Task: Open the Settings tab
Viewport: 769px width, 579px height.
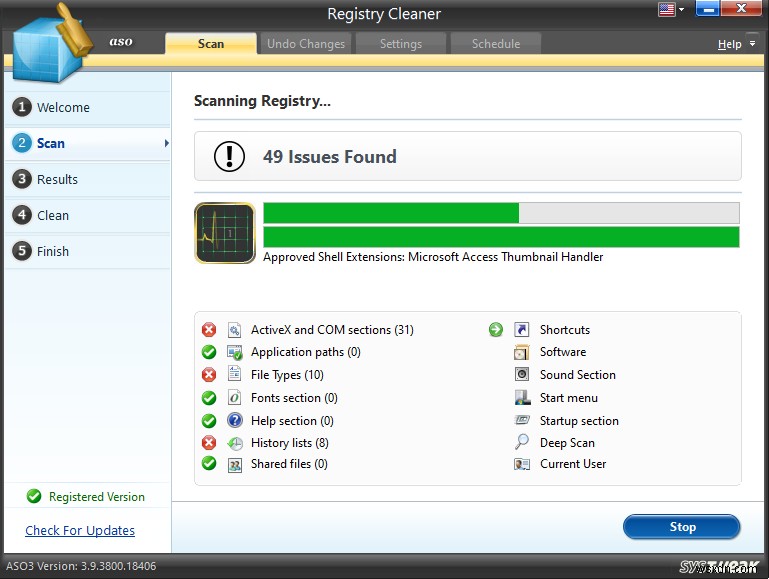Action: point(401,44)
